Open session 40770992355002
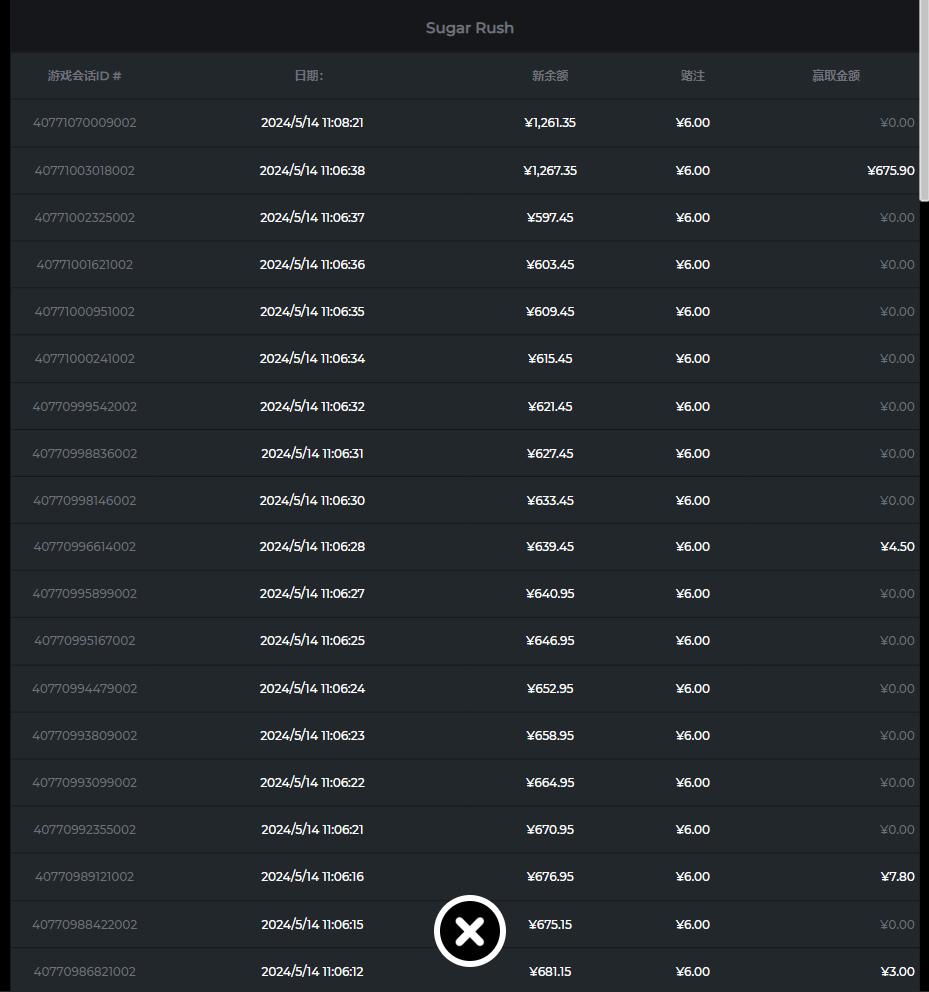Screen dimensions: 929x992 pos(85,829)
